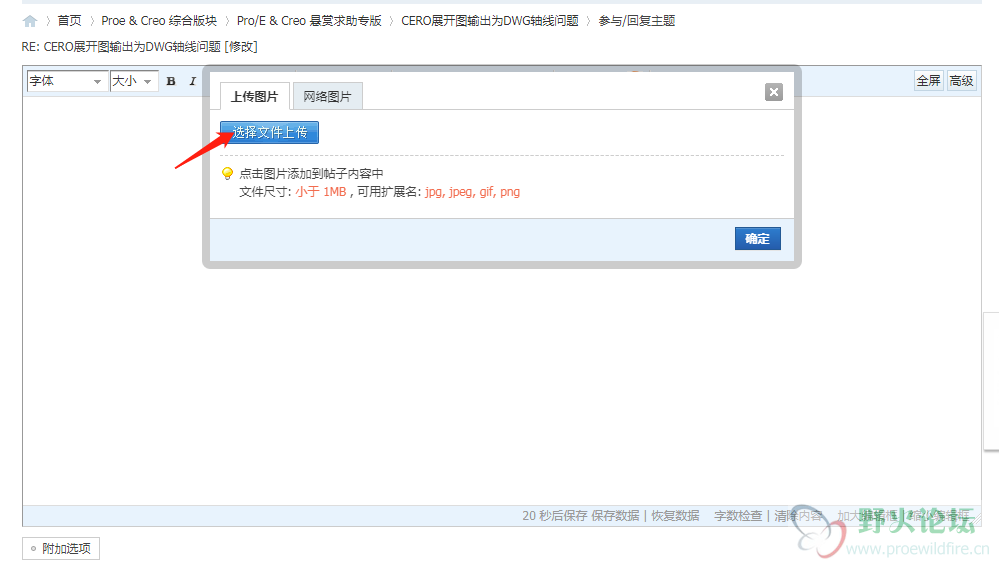Open CERO展开图输出为DWG轴线问题 breadcrumb link

tap(489, 21)
